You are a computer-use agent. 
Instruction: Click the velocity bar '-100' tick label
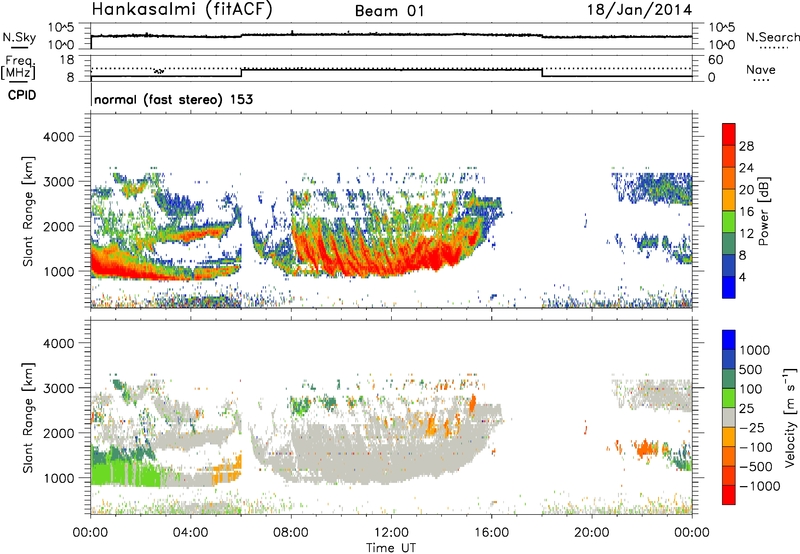[x=756, y=447]
